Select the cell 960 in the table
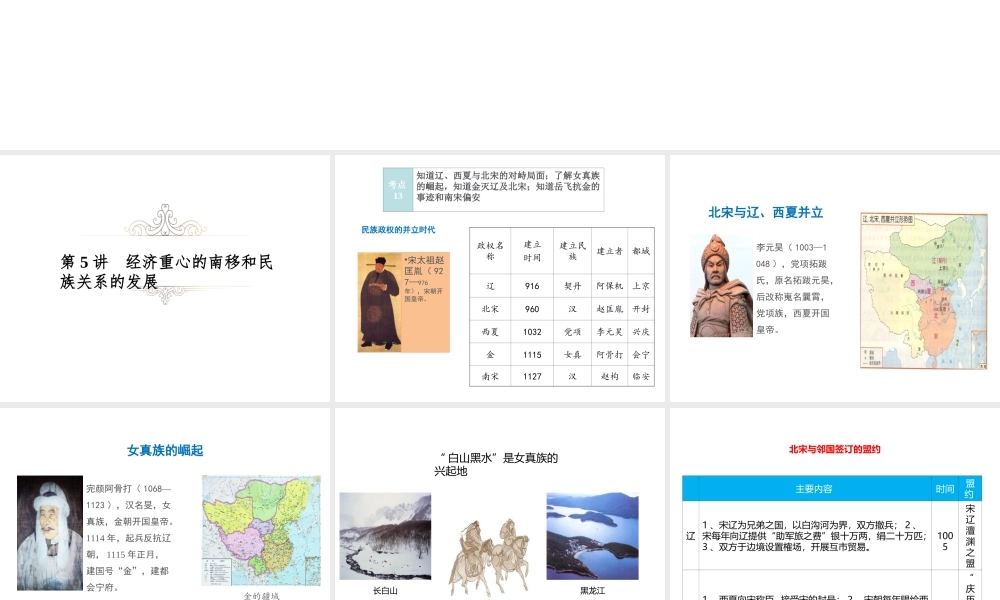 tap(532, 309)
